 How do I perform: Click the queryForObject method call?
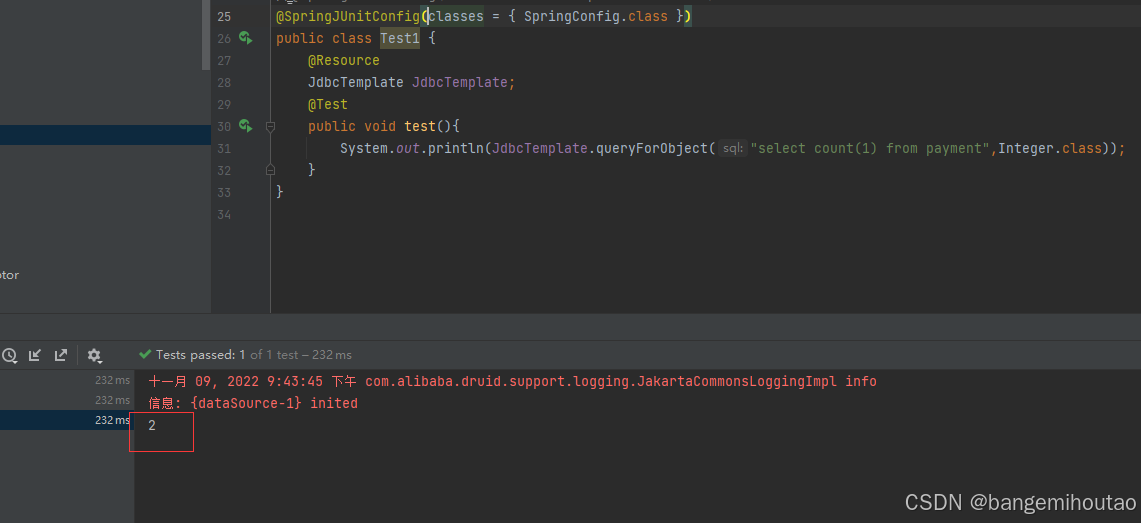point(652,148)
